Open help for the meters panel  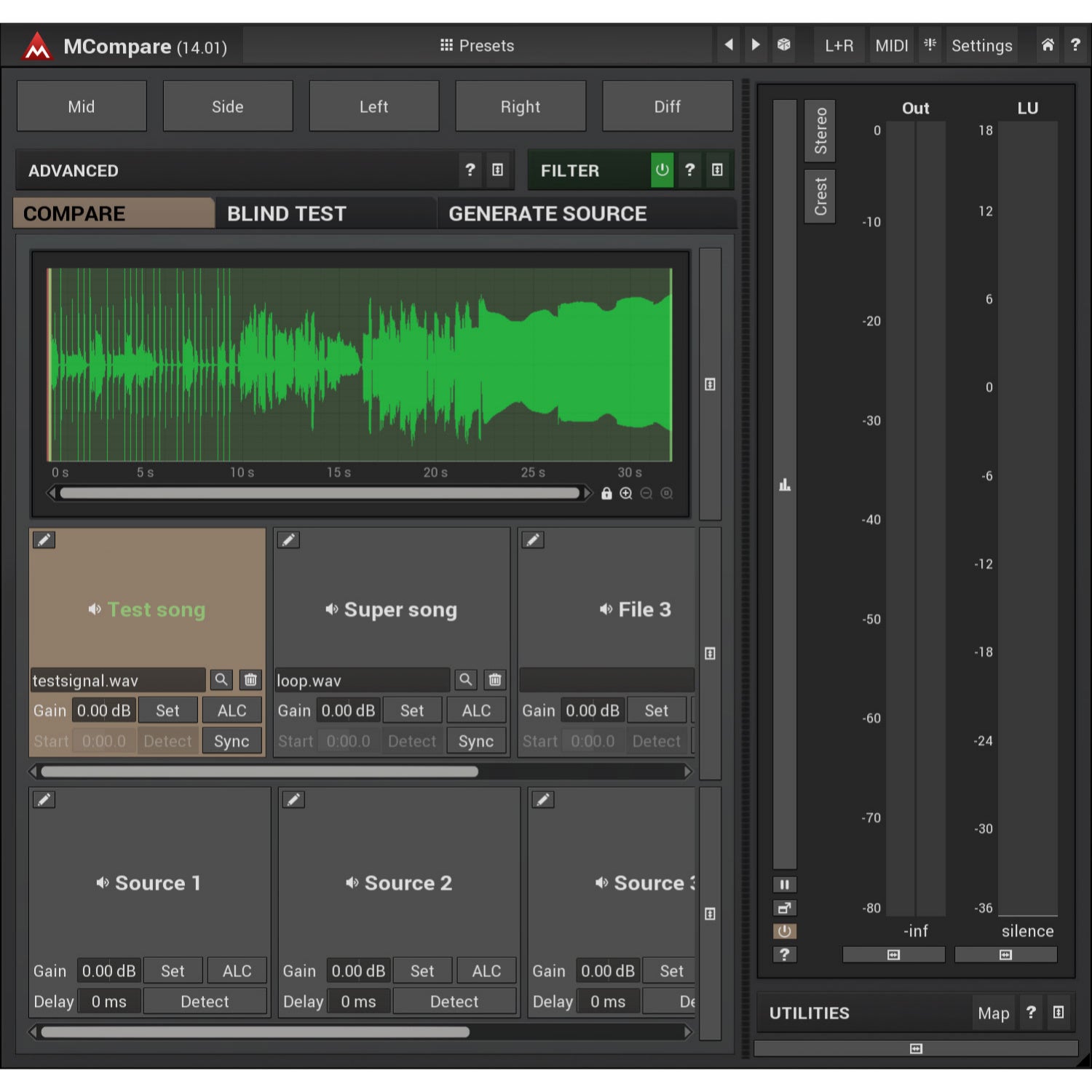point(785,955)
